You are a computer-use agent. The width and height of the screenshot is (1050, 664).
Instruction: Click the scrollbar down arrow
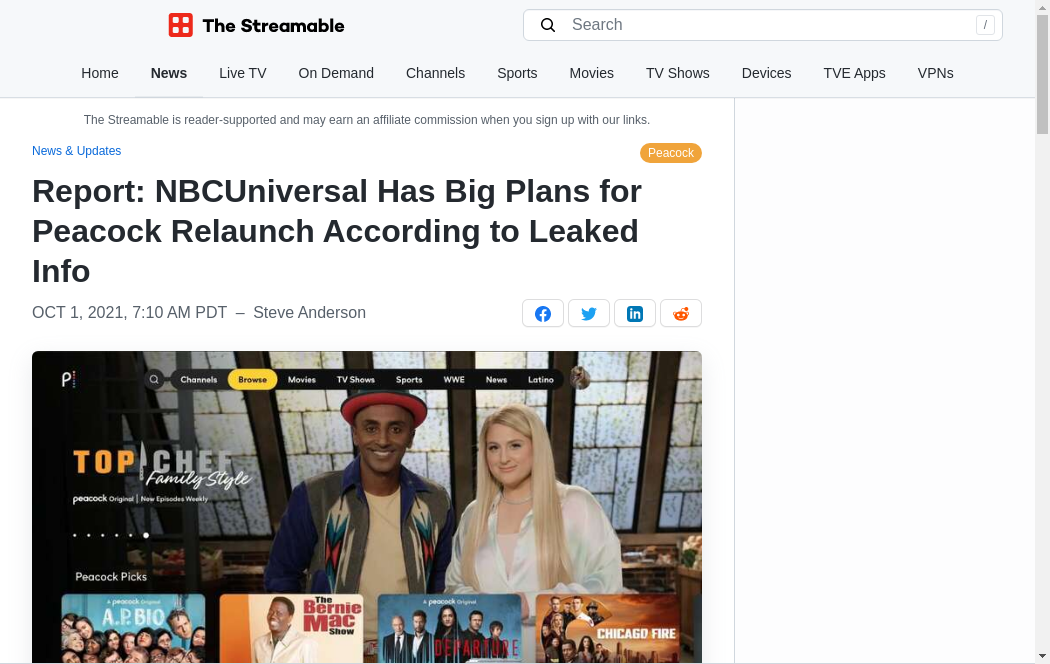1042,657
